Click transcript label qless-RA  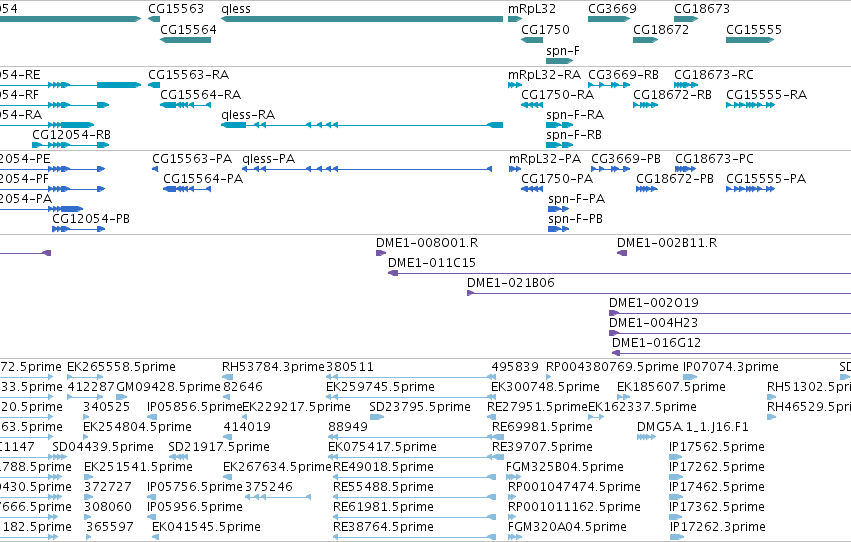(248, 114)
